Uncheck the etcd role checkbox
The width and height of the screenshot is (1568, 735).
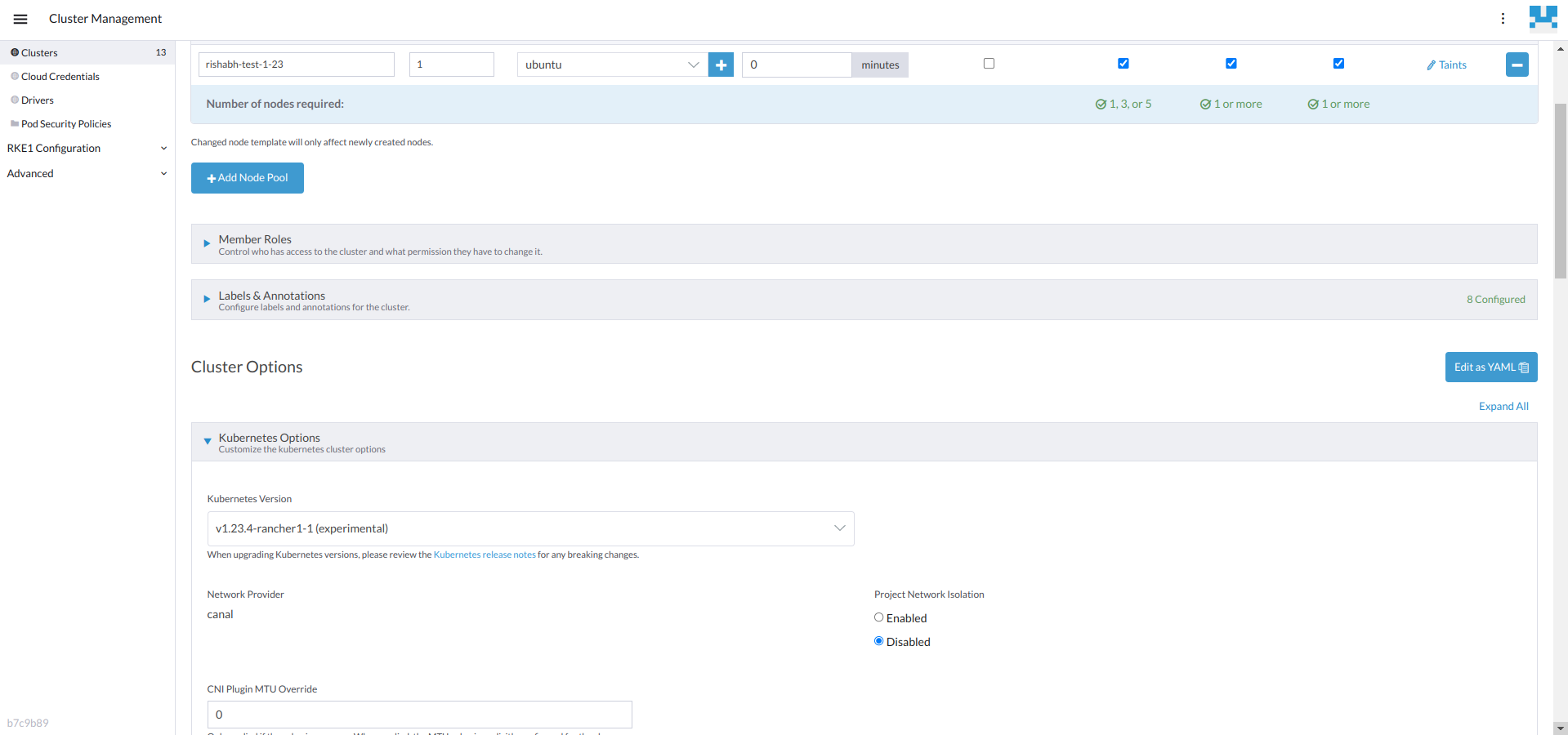click(x=1124, y=63)
